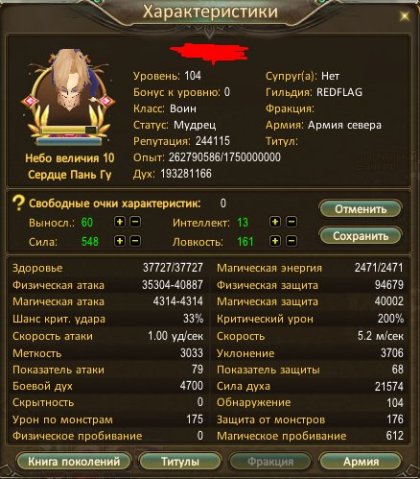Decrease Интеллект with the minus icon
Screen dimensions: 420x479
(291, 222)
